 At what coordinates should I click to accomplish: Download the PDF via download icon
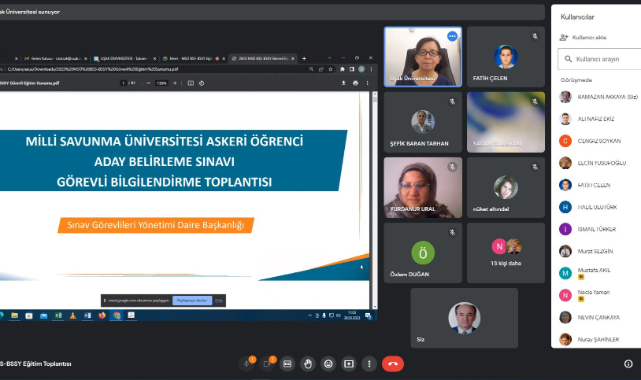[343, 83]
